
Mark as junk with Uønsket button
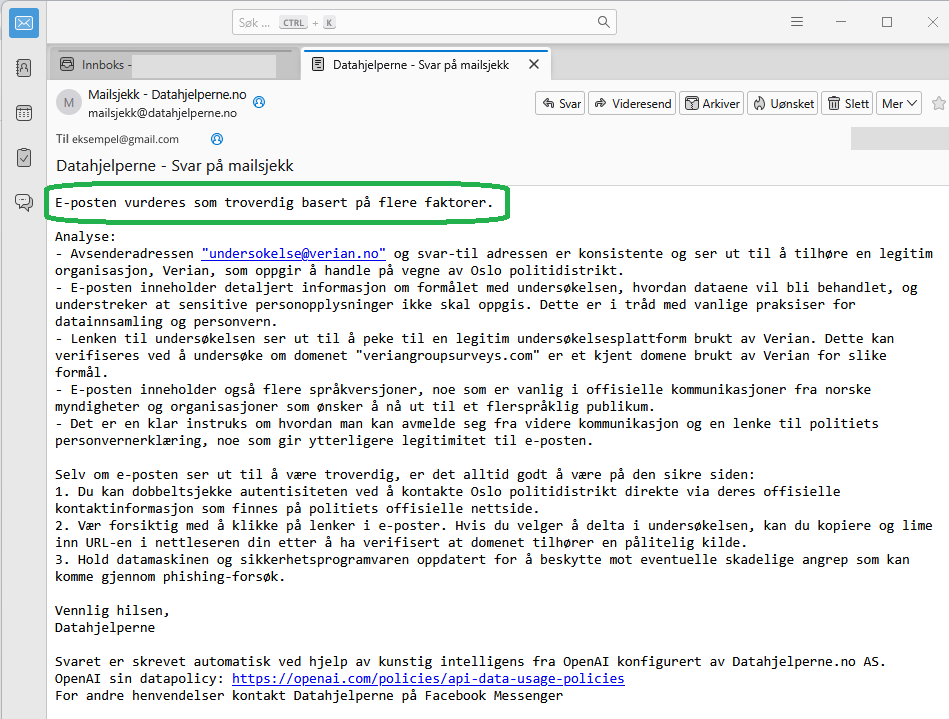pyautogui.click(x=783, y=103)
